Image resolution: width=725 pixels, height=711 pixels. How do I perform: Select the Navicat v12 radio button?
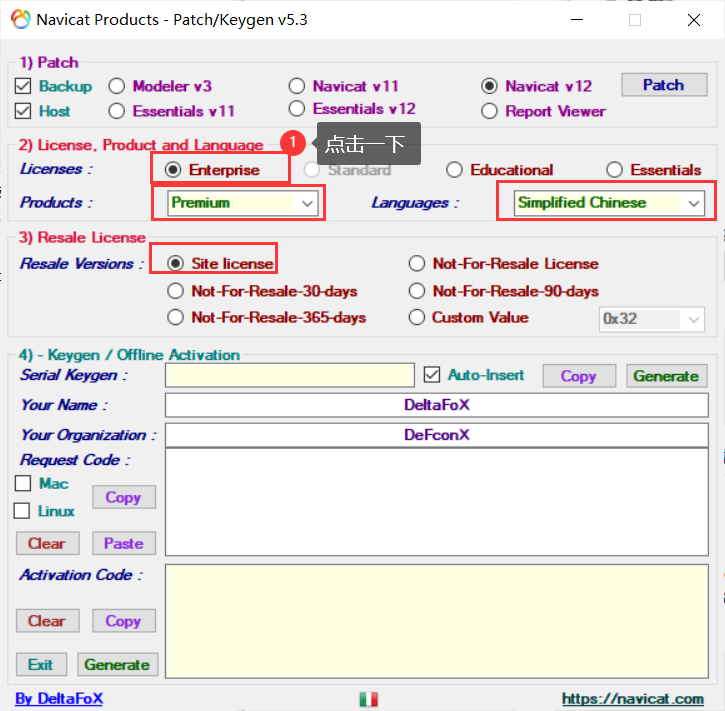(x=489, y=86)
